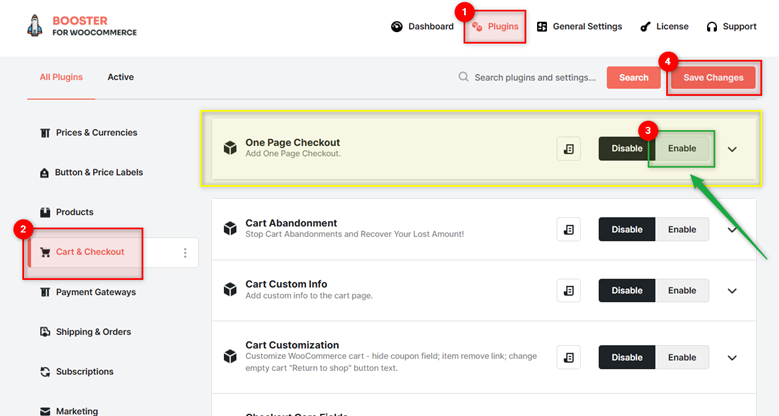This screenshot has height=416, width=779.
Task: Click the Subscriptions refresh icon
Action: click(x=45, y=372)
